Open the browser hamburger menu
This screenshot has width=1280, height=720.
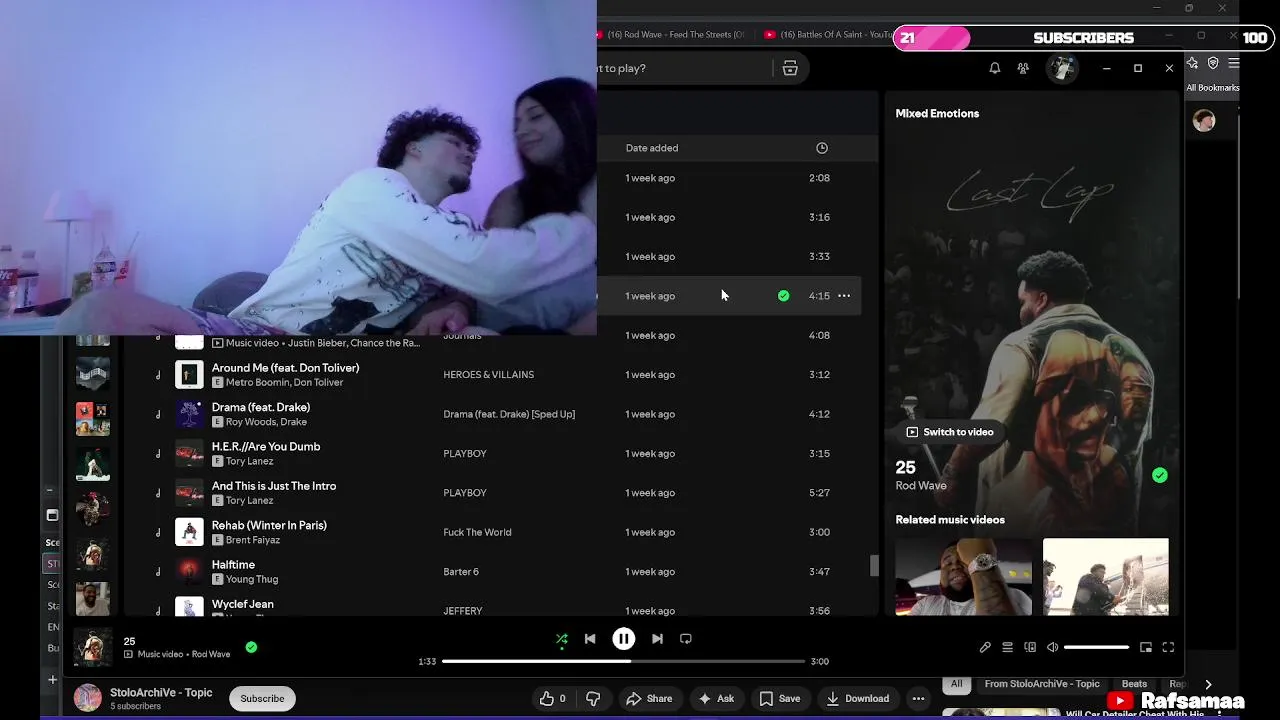1233,63
